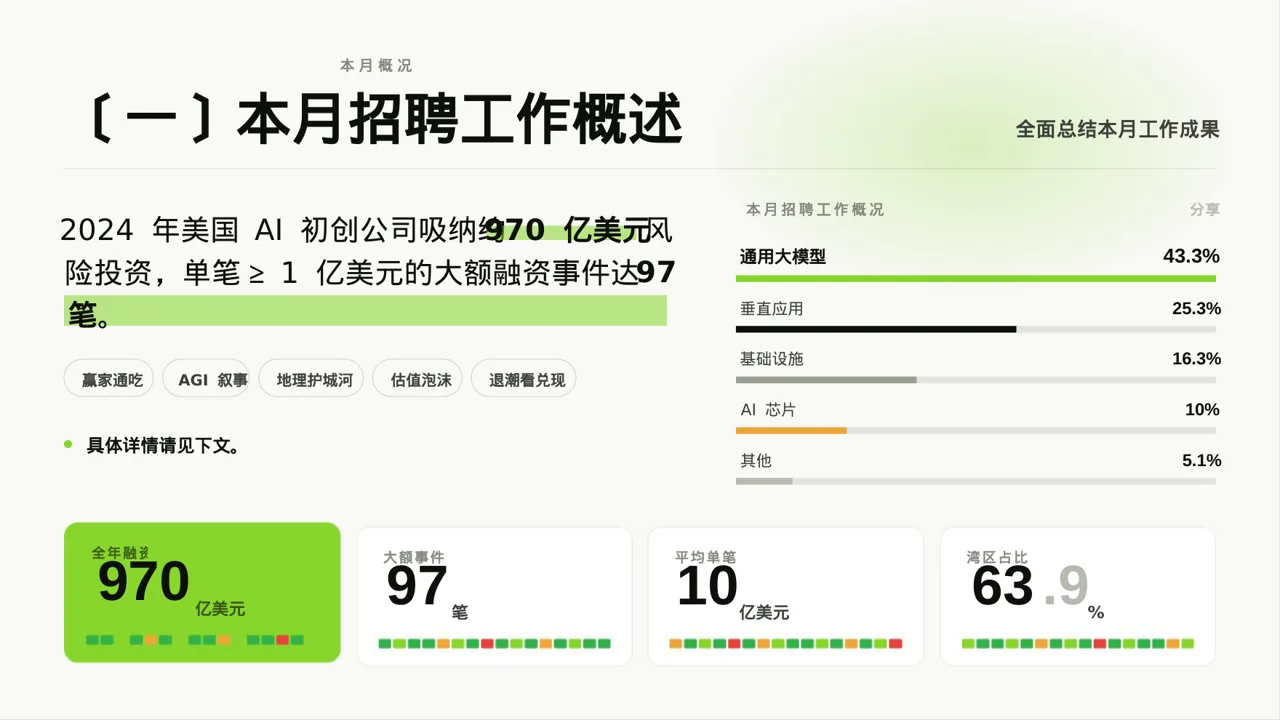This screenshot has width=1280, height=720.
Task: Select the 退潮看兑现 tag pill
Action: pyautogui.click(x=524, y=380)
